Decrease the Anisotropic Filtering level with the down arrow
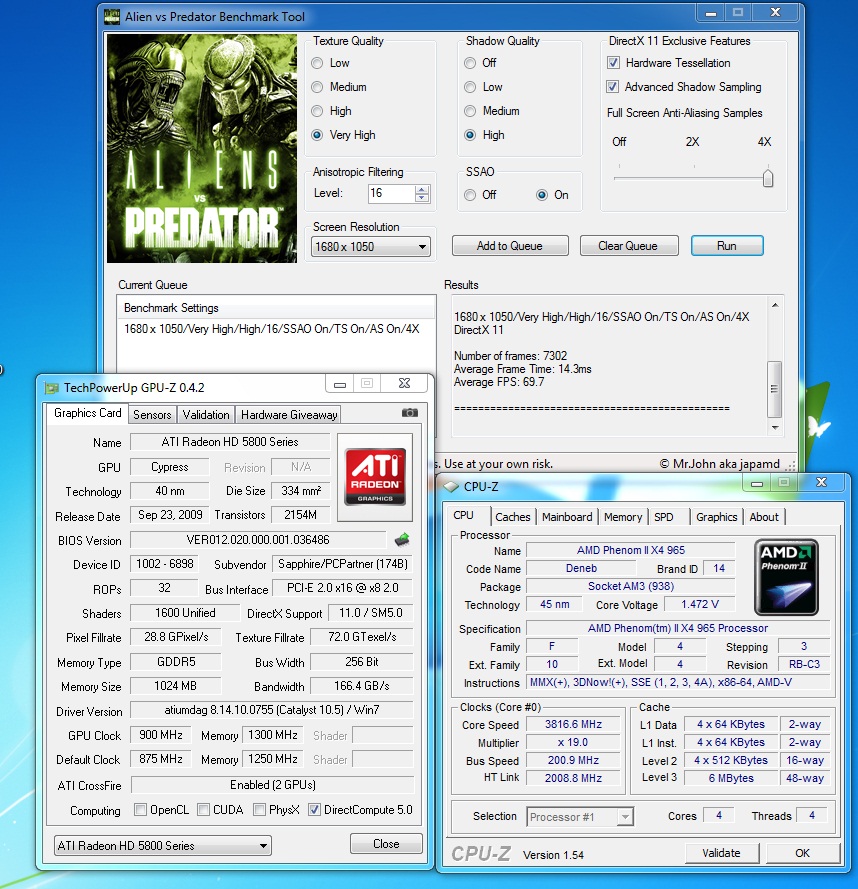The image size is (858, 889). point(421,198)
